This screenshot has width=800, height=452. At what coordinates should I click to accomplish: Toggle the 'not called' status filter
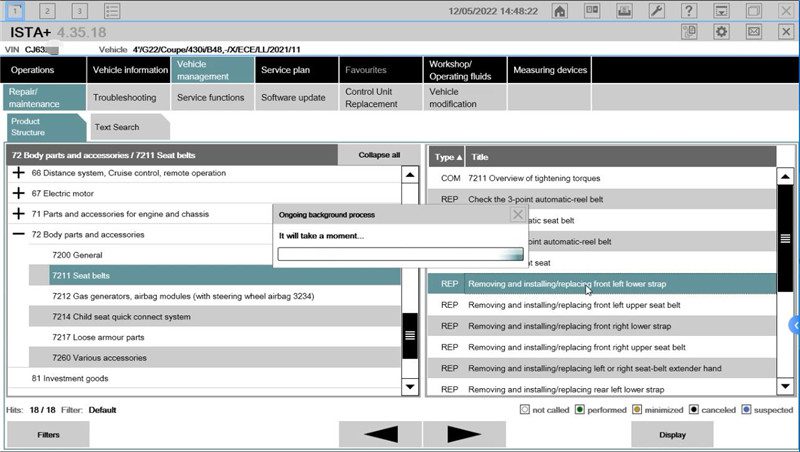524,410
